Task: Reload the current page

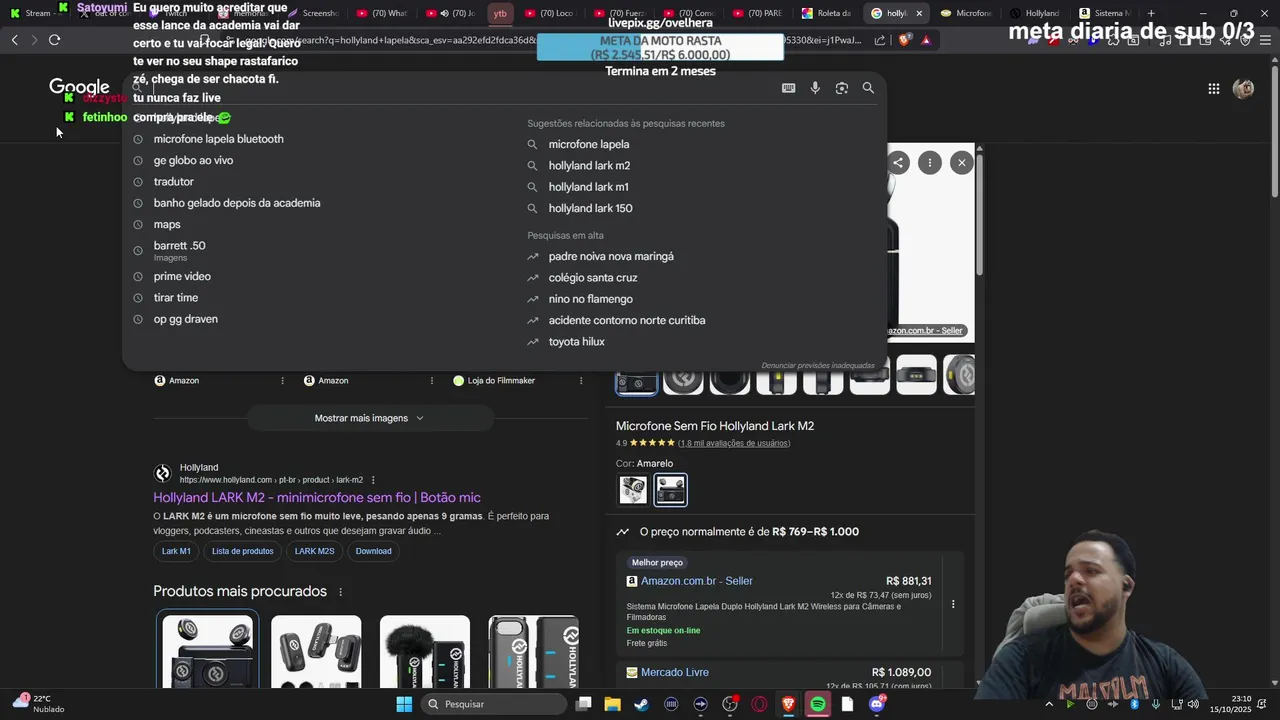Action: coord(54,40)
